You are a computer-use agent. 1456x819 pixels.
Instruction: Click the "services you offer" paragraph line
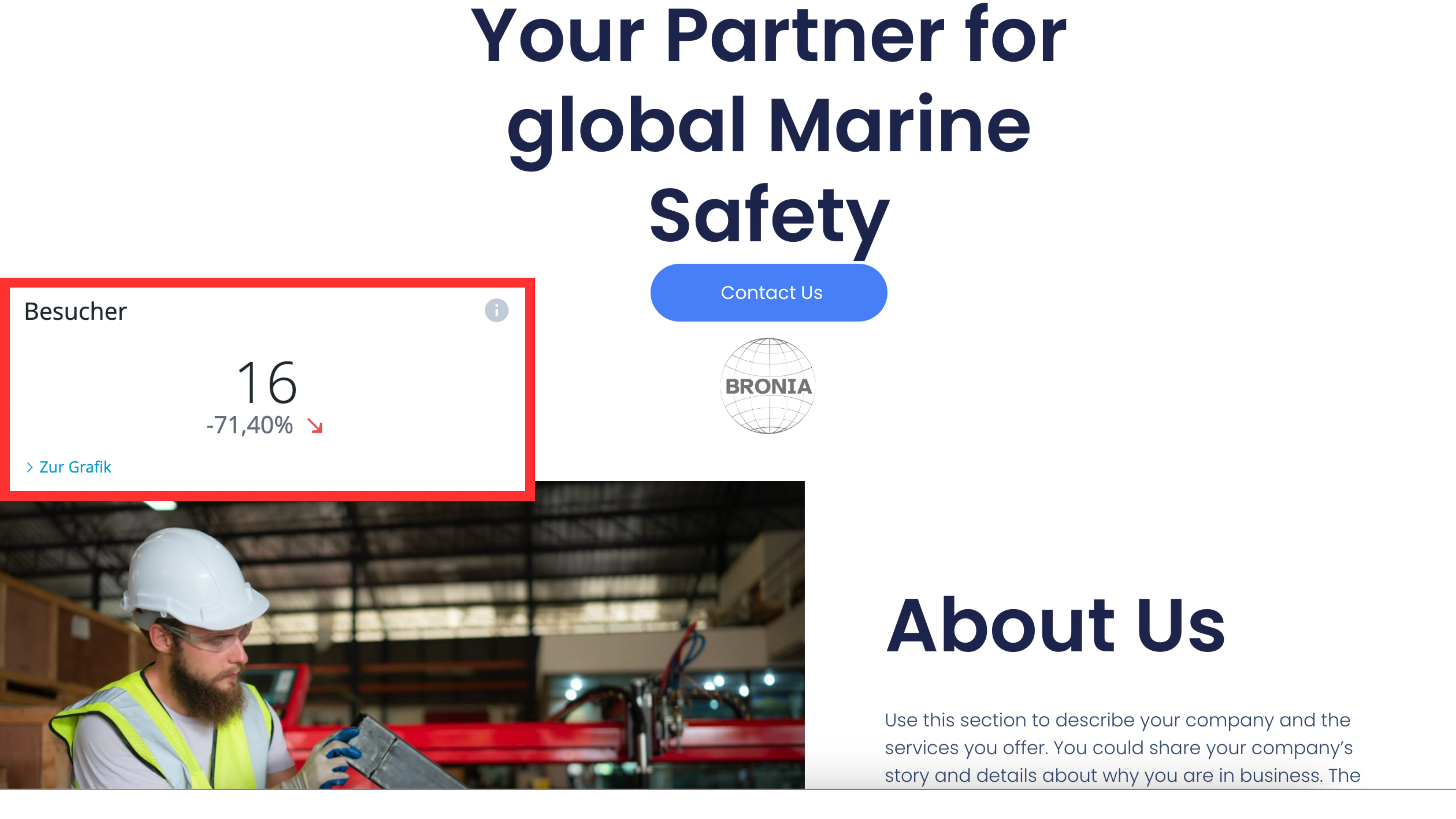coord(1119,748)
